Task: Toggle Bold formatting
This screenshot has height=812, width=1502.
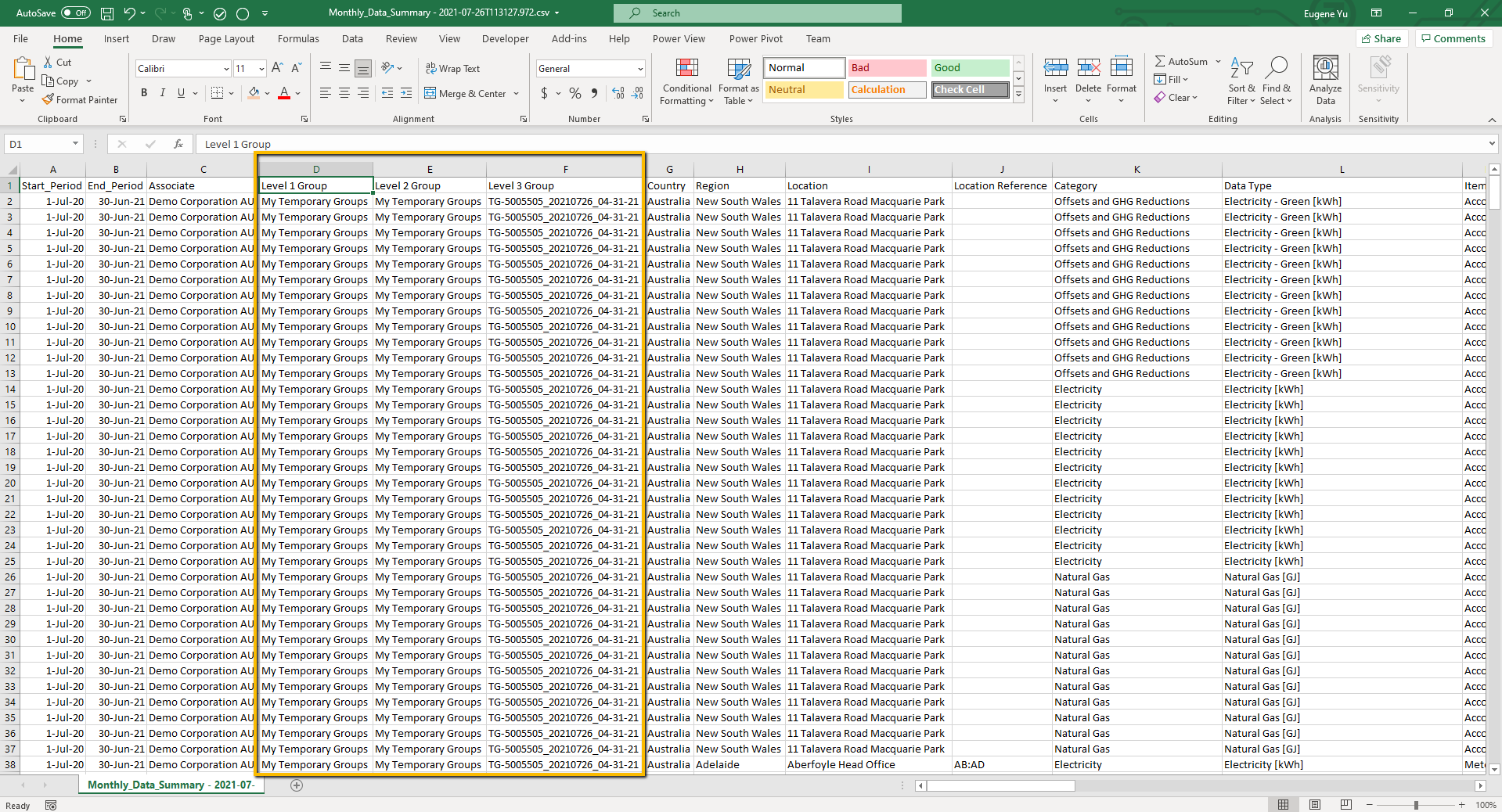Action: [144, 93]
